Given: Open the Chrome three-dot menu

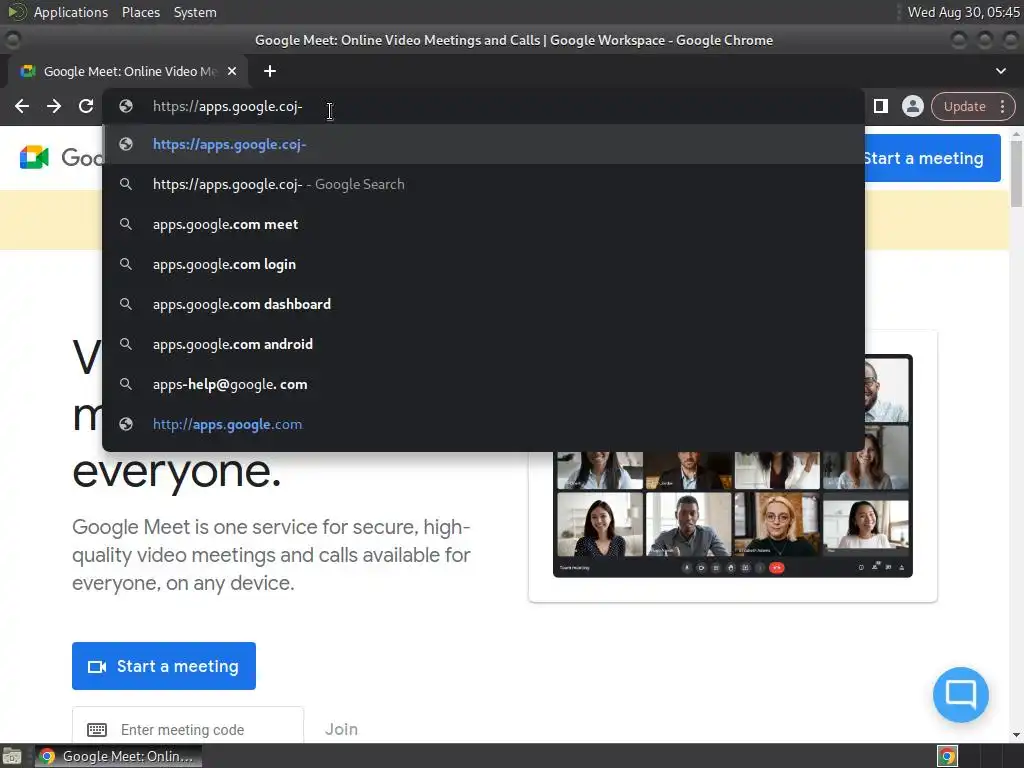Looking at the screenshot, I should [1002, 106].
